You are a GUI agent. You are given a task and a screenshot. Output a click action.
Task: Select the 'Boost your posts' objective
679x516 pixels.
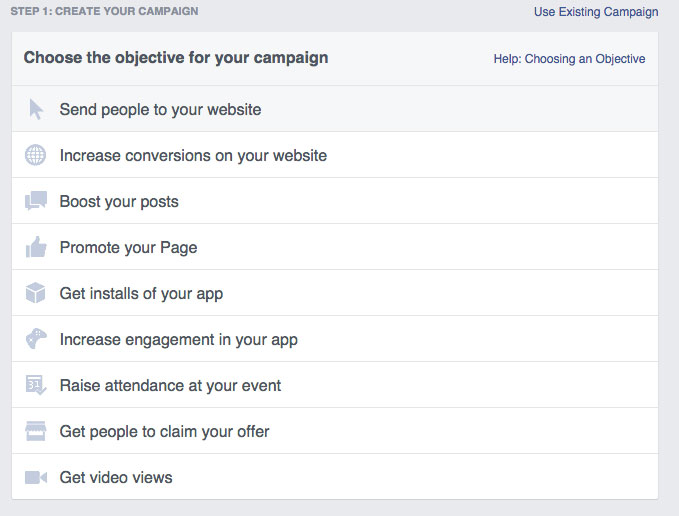[335, 201]
